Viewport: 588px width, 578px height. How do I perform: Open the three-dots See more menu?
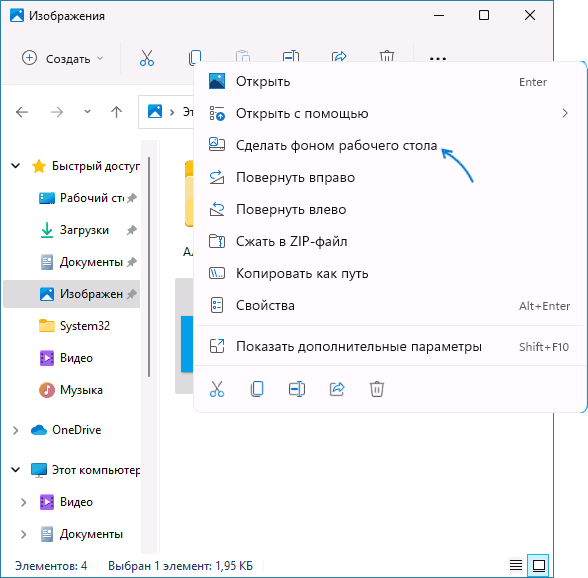pos(438,59)
